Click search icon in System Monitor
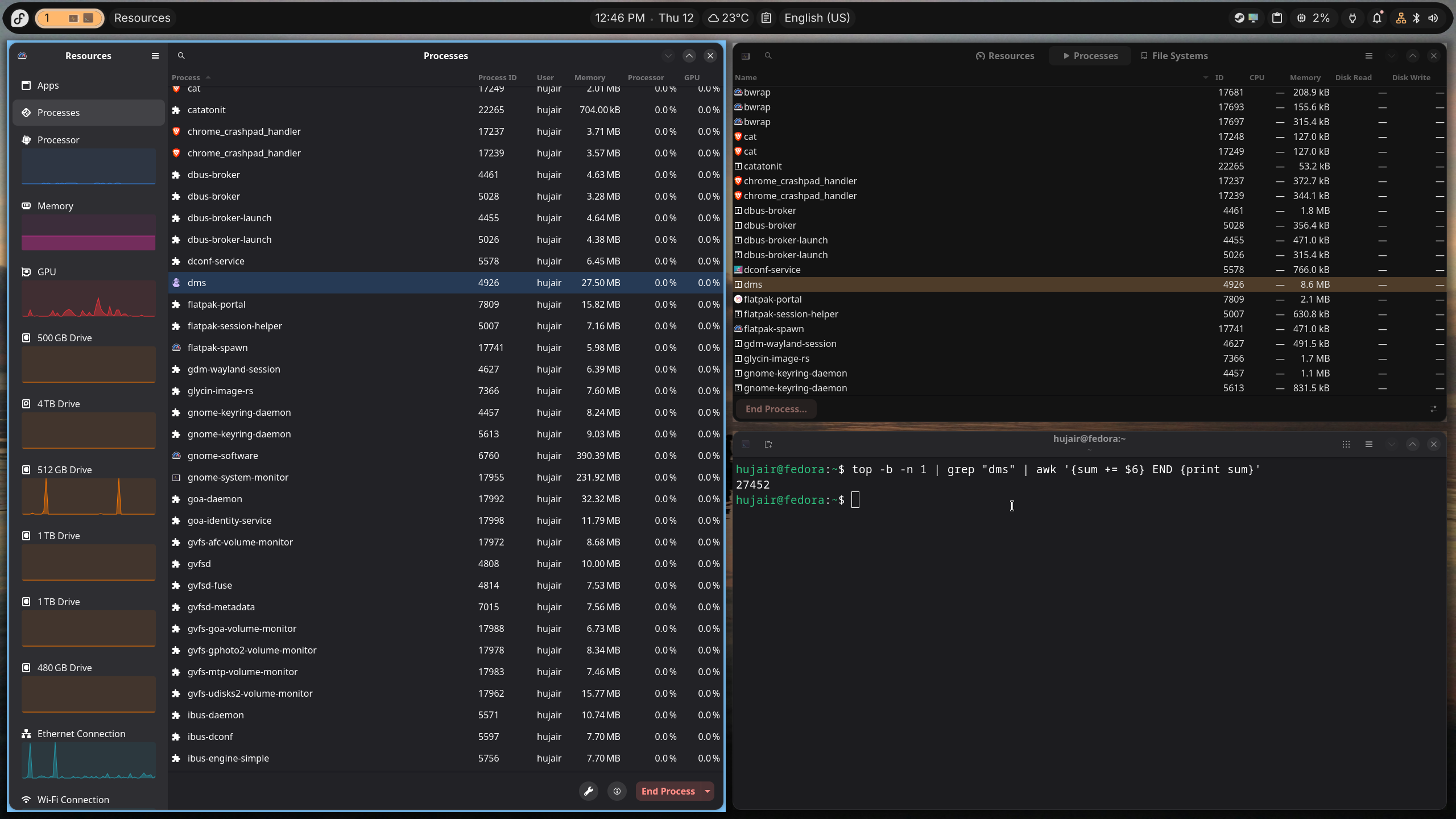This screenshot has height=819, width=1456. coord(768,56)
